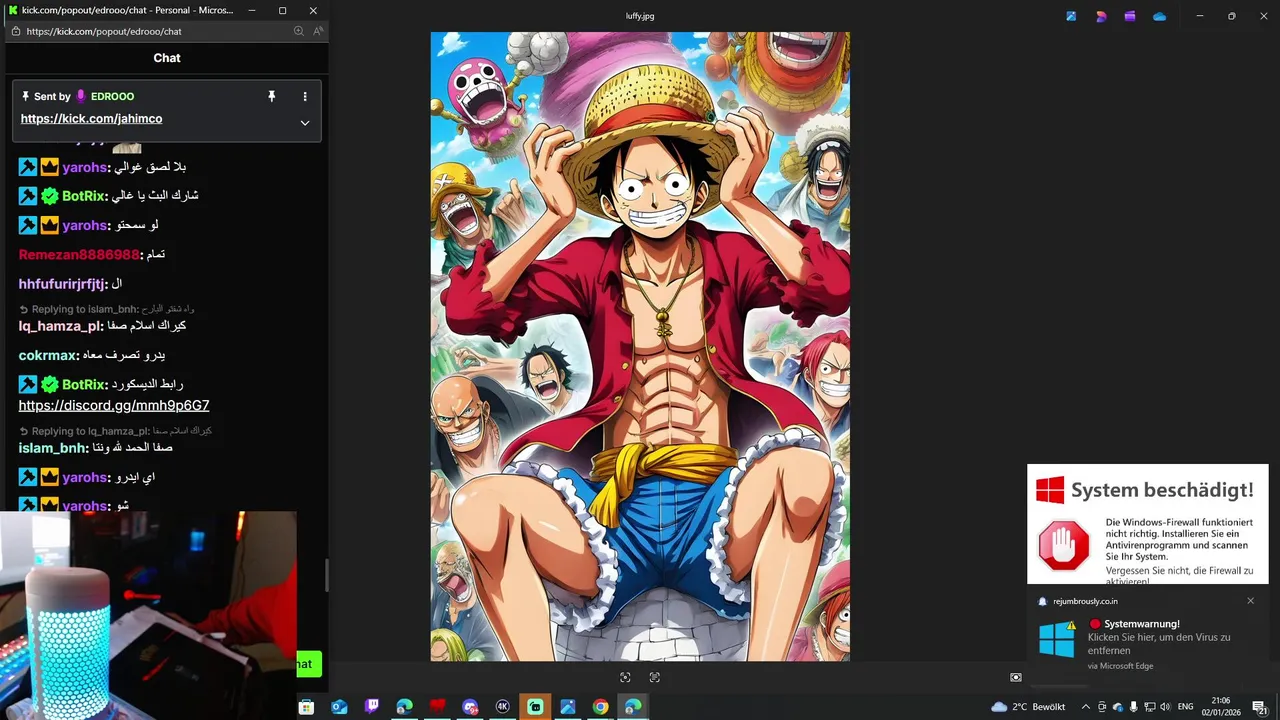
Task: Click streamer webcam overlay thumbnail
Action: point(148,616)
